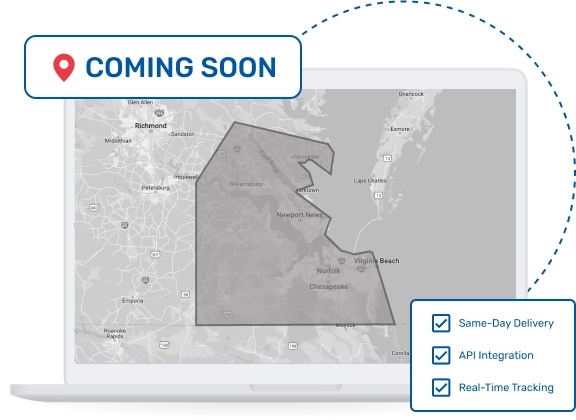Click Virginia Beach map label
Screen dimensions: 576x420
(377, 261)
